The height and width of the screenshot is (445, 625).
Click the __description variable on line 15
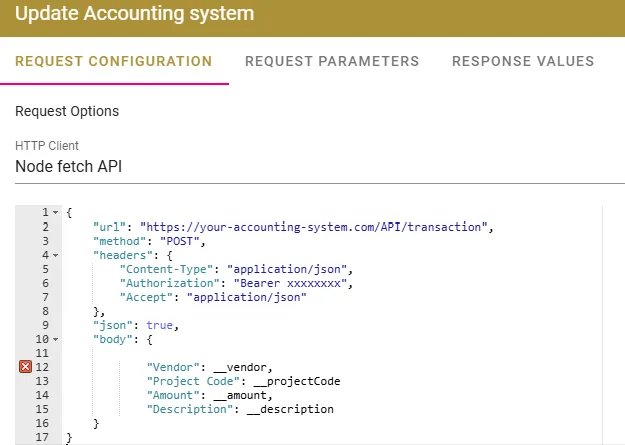click(290, 410)
